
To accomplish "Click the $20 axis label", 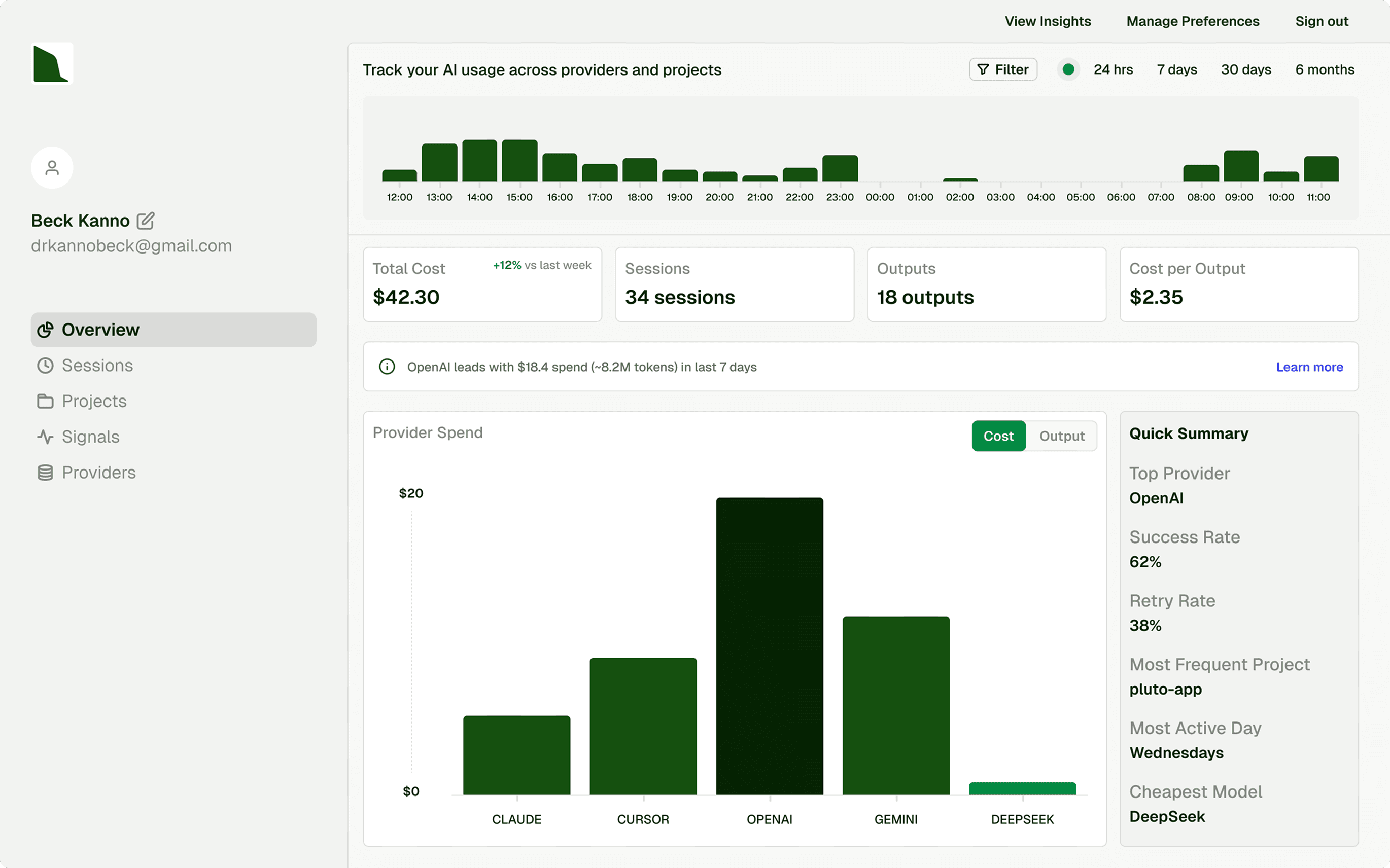I will point(411,493).
